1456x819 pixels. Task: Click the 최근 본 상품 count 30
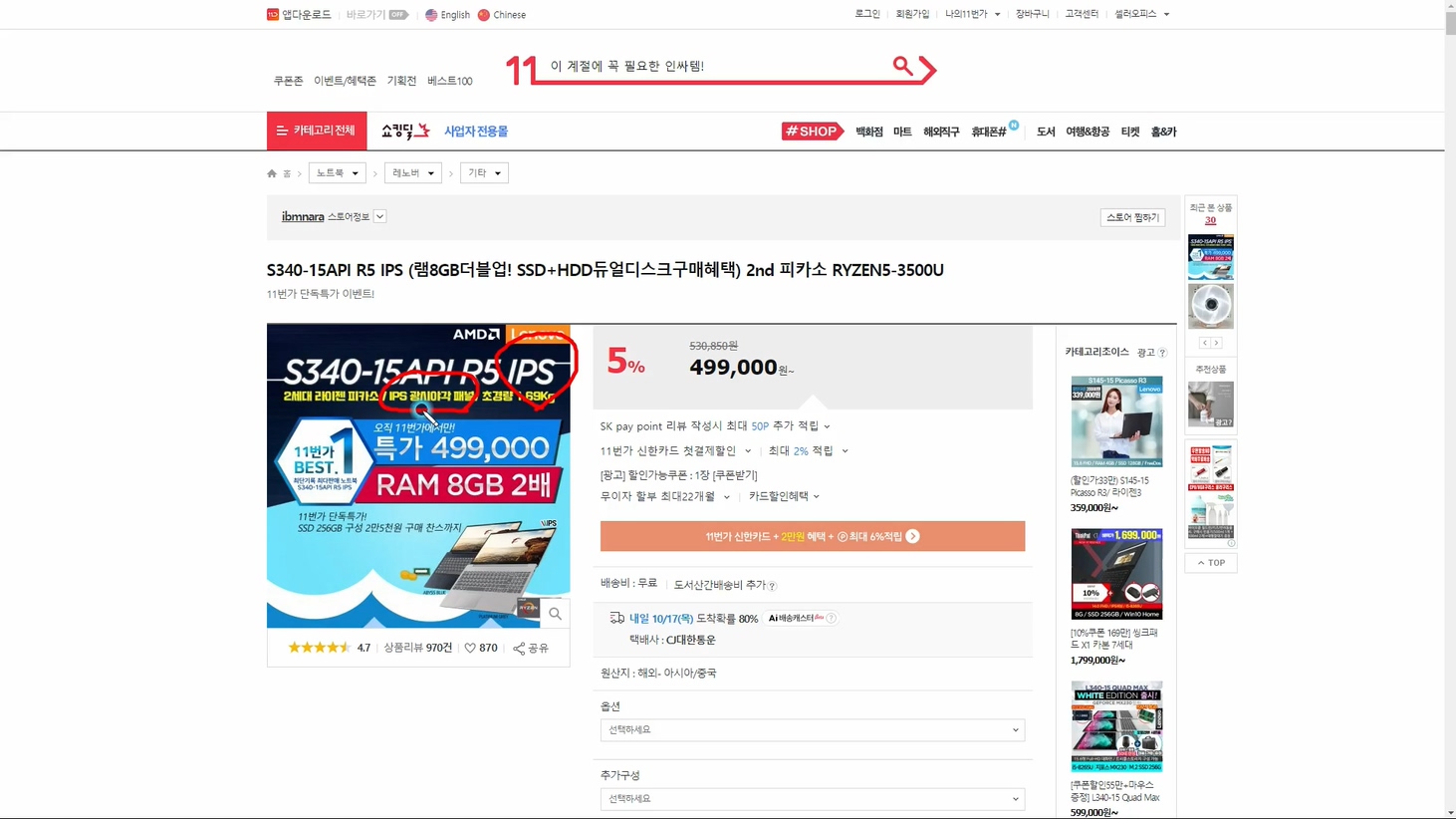pyautogui.click(x=1210, y=220)
